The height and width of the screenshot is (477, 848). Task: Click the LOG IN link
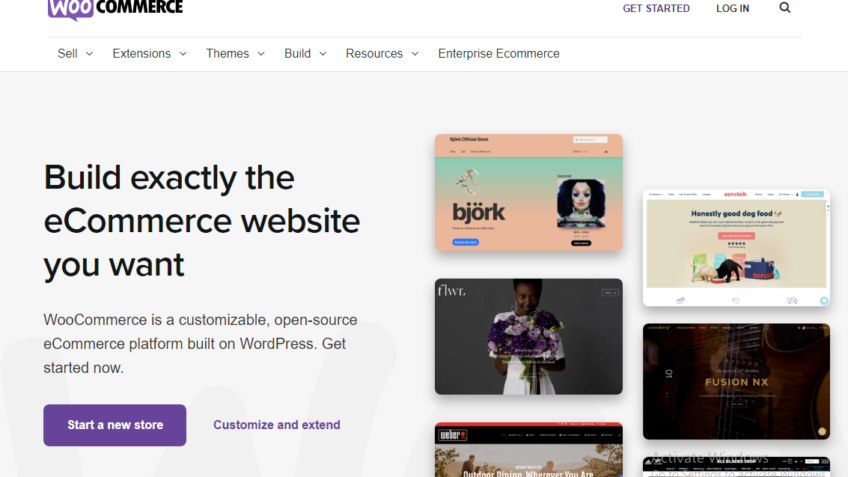[733, 9]
